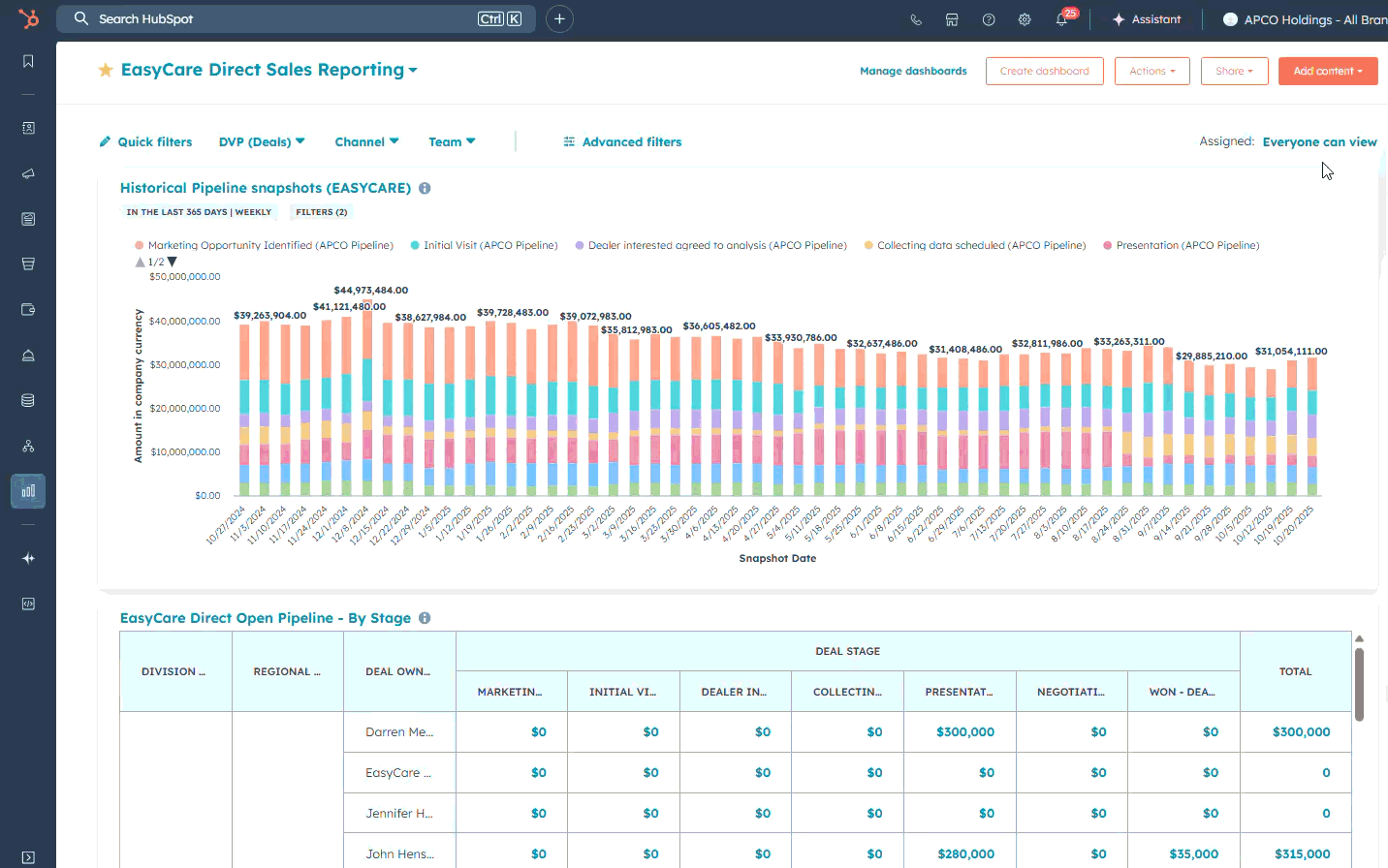Click Manage dashboards link
1388x868 pixels.
(x=913, y=71)
